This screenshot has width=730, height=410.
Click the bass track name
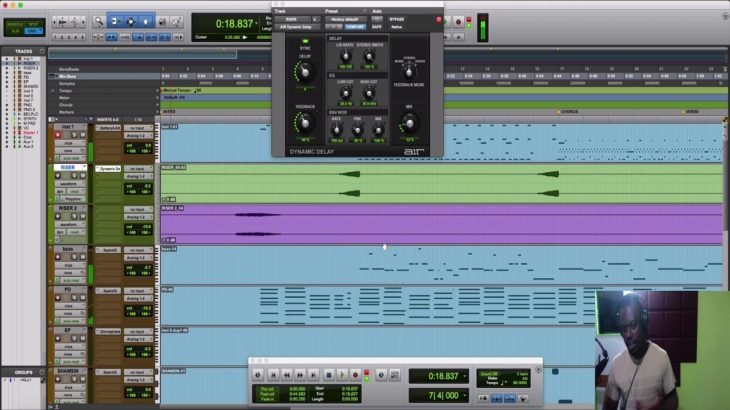68,249
